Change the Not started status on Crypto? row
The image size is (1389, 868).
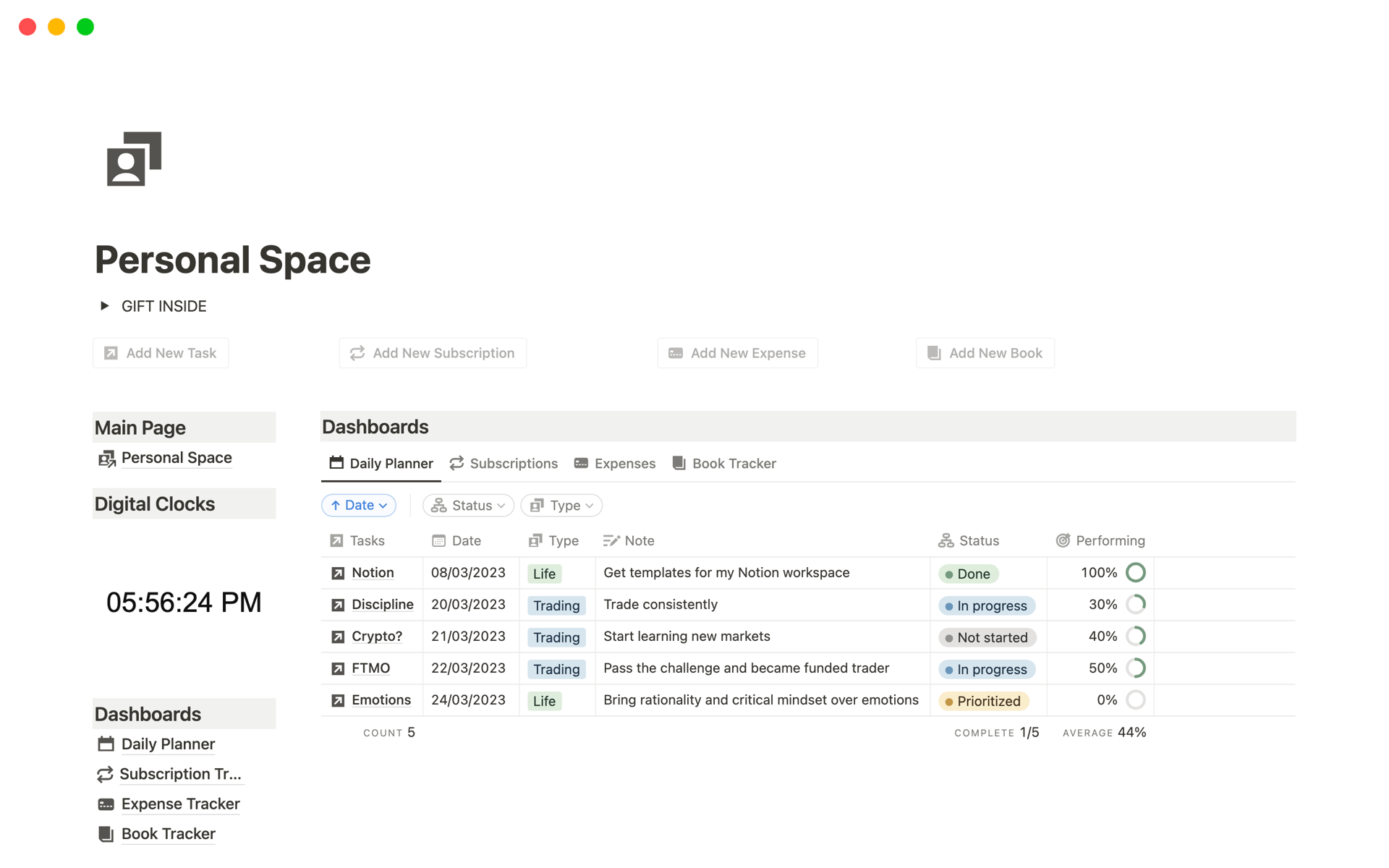[987, 637]
